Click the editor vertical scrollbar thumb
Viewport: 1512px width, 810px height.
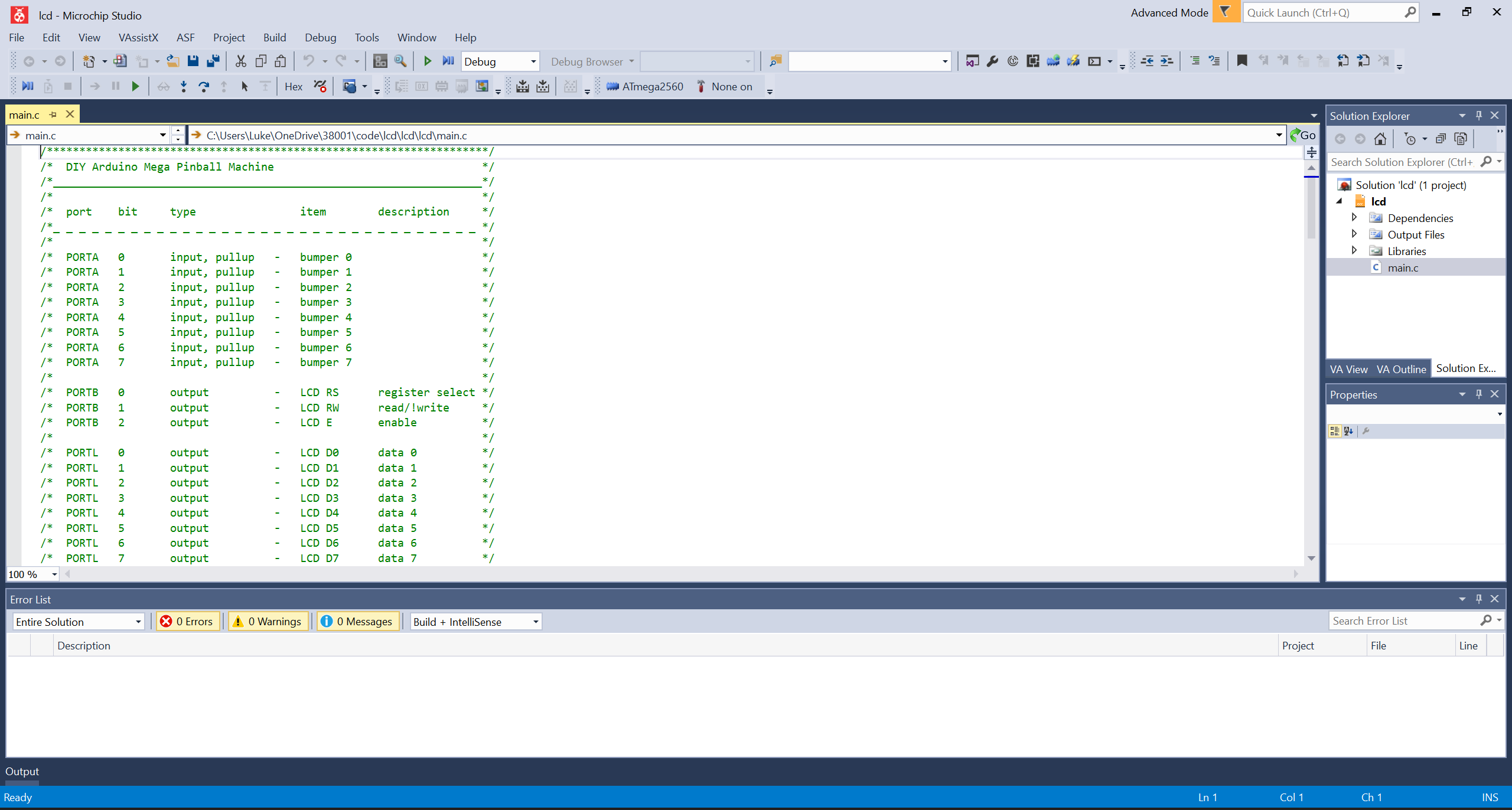coord(1311,207)
